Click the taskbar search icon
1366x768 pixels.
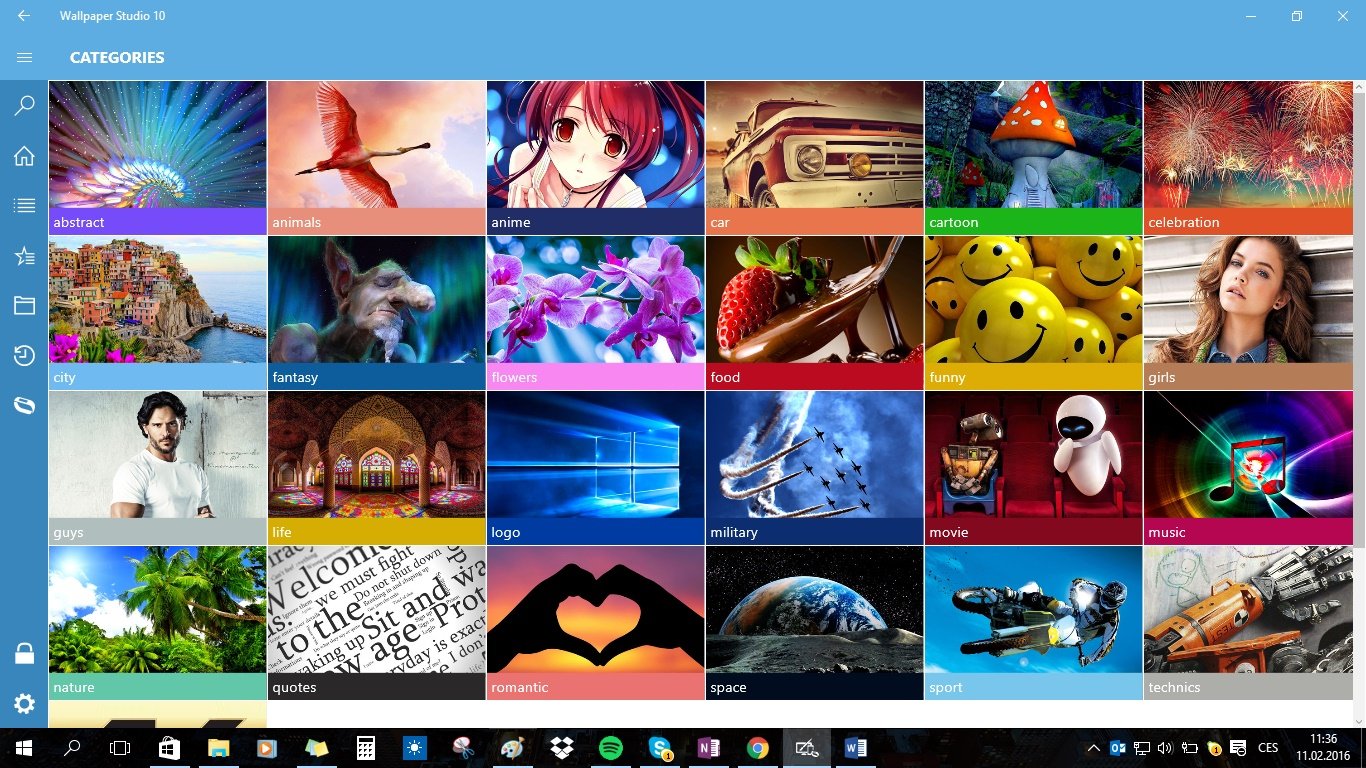coord(72,748)
